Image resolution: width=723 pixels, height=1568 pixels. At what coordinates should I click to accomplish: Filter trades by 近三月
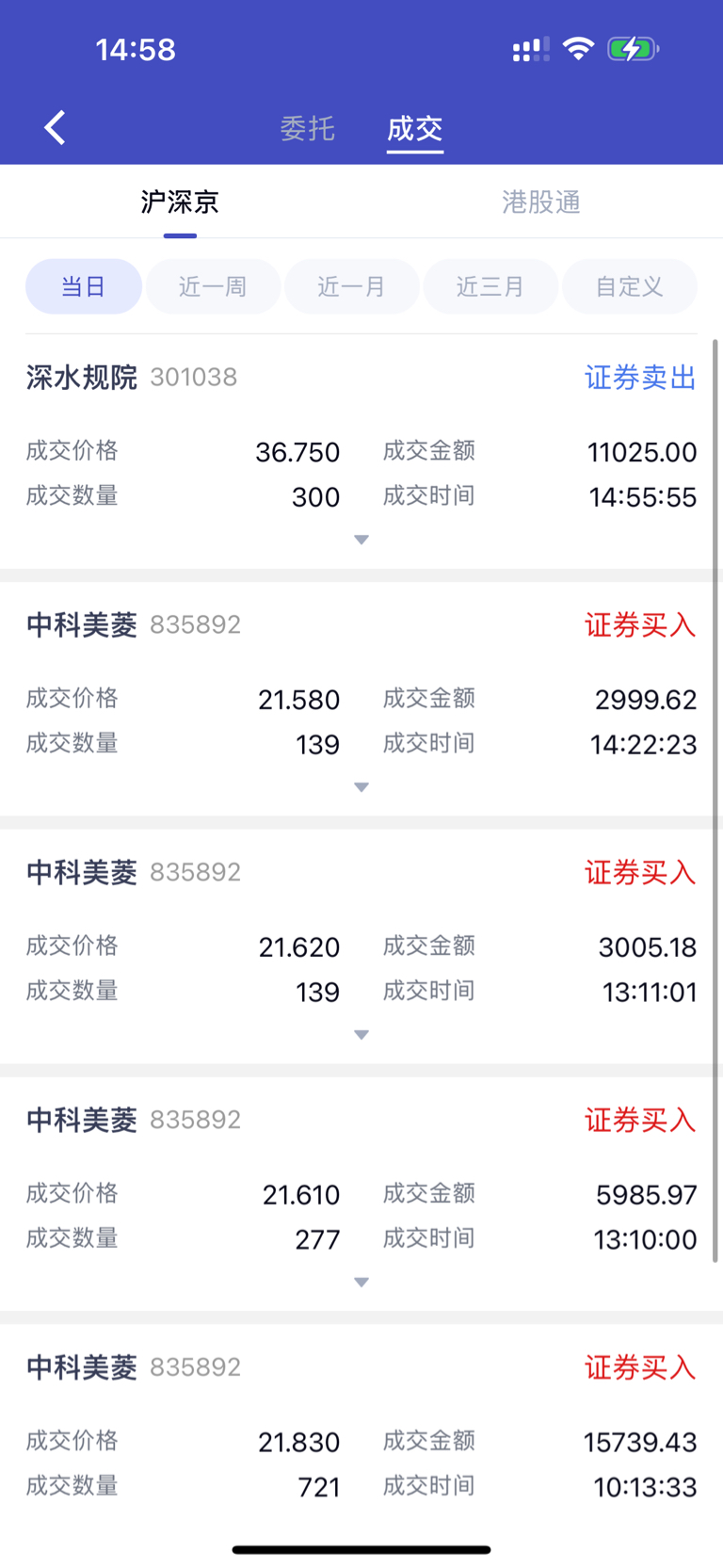[x=490, y=286]
